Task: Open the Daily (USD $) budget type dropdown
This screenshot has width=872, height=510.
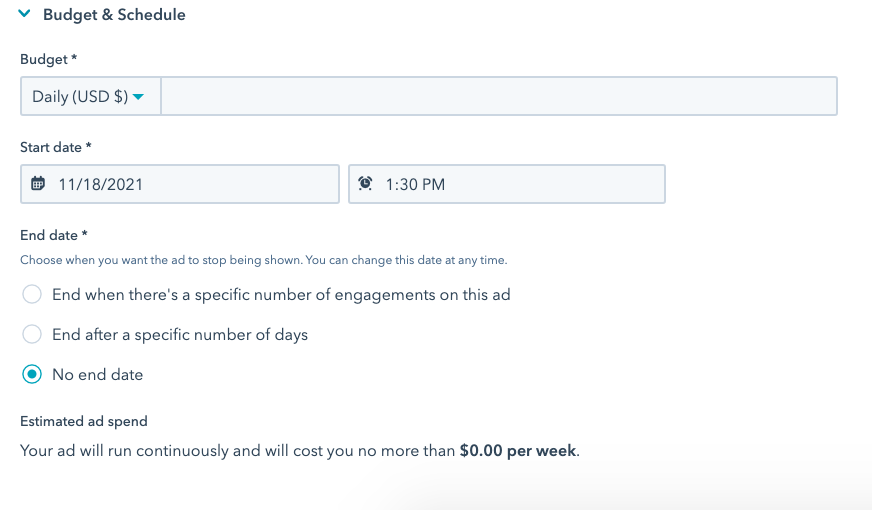Action: point(89,97)
